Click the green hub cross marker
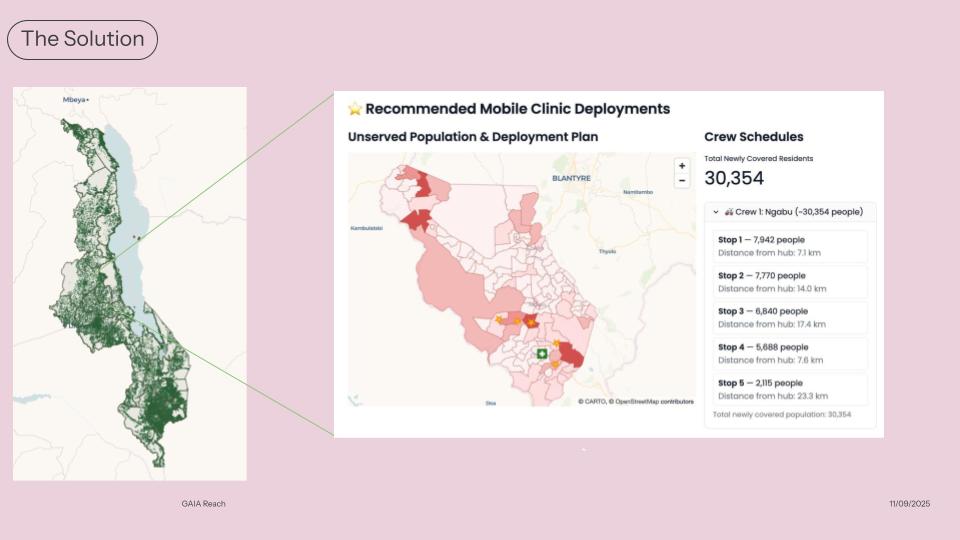Screen dimensions: 960x540 (x=542, y=353)
